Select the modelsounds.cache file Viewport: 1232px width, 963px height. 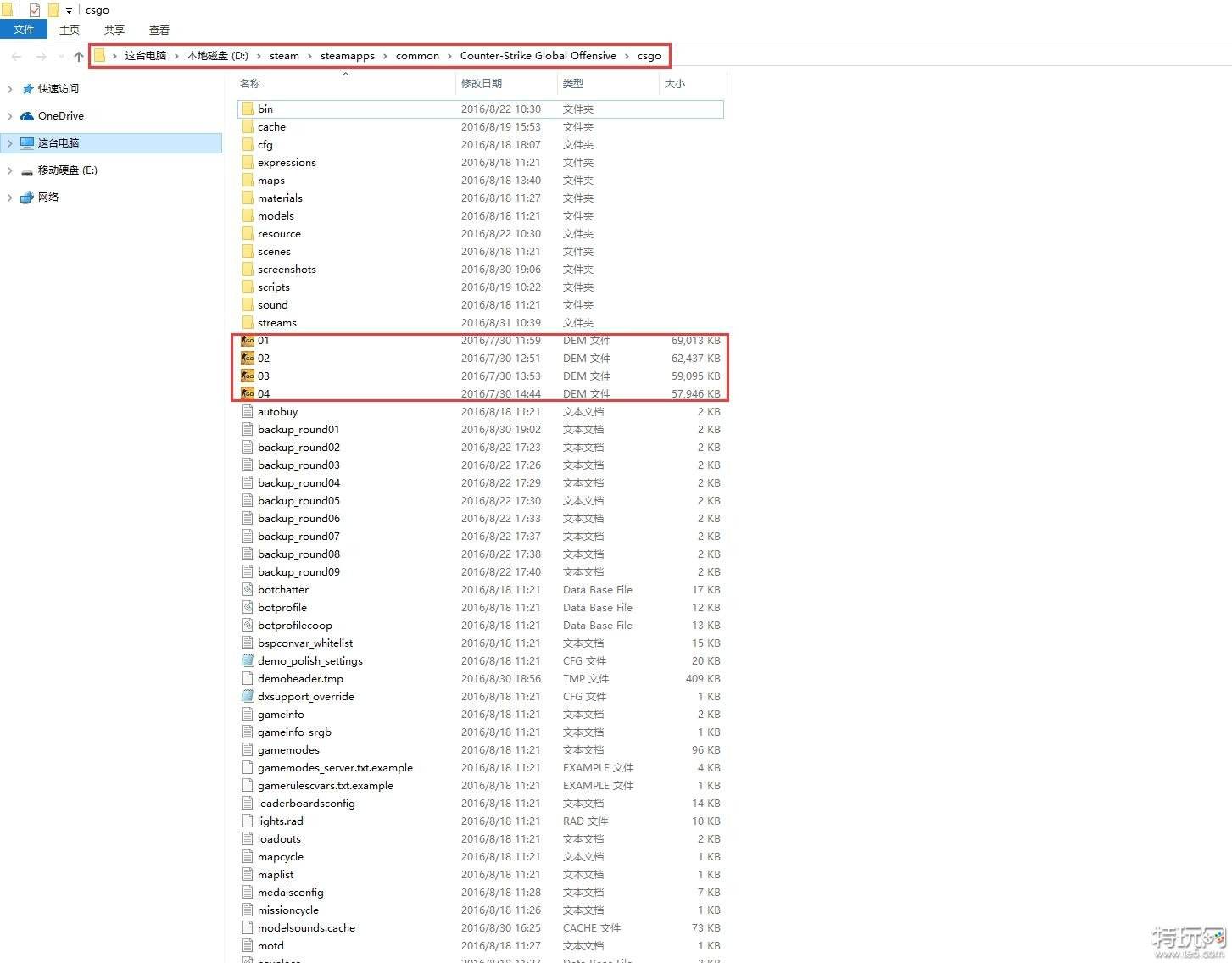point(306,927)
